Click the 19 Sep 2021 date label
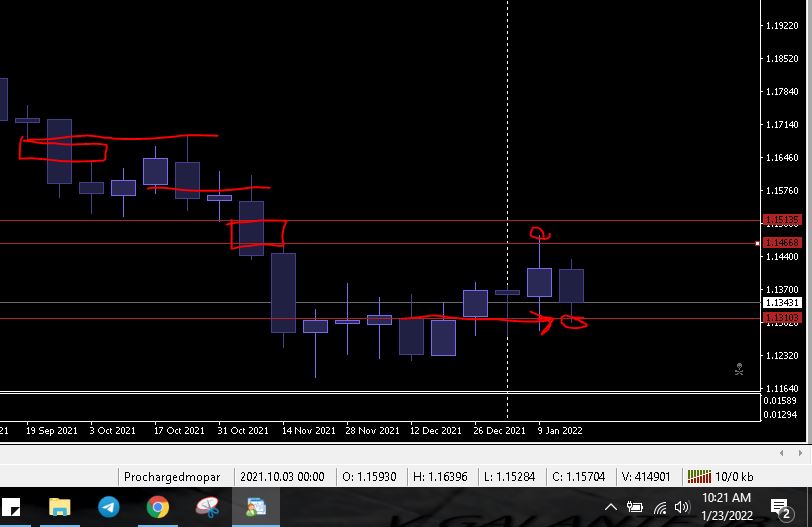The width and height of the screenshot is (812, 527). coord(51,431)
